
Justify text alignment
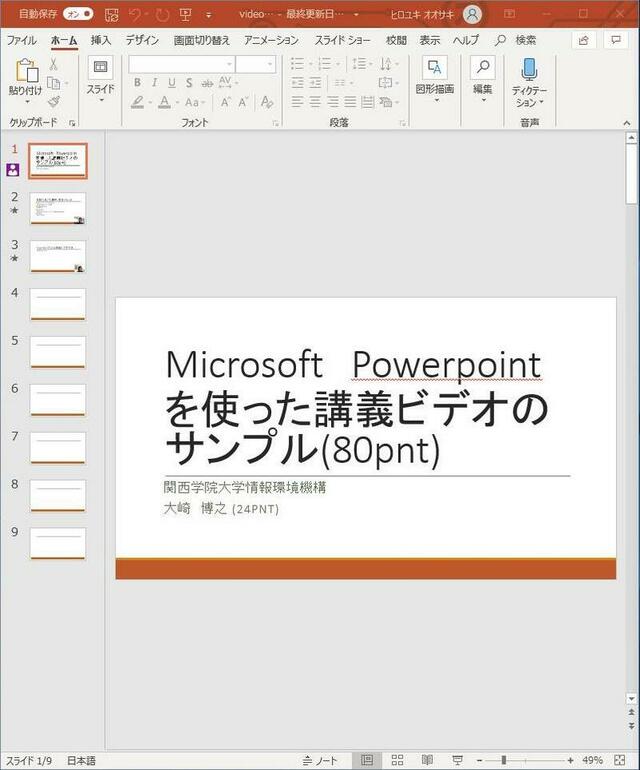tap(350, 102)
